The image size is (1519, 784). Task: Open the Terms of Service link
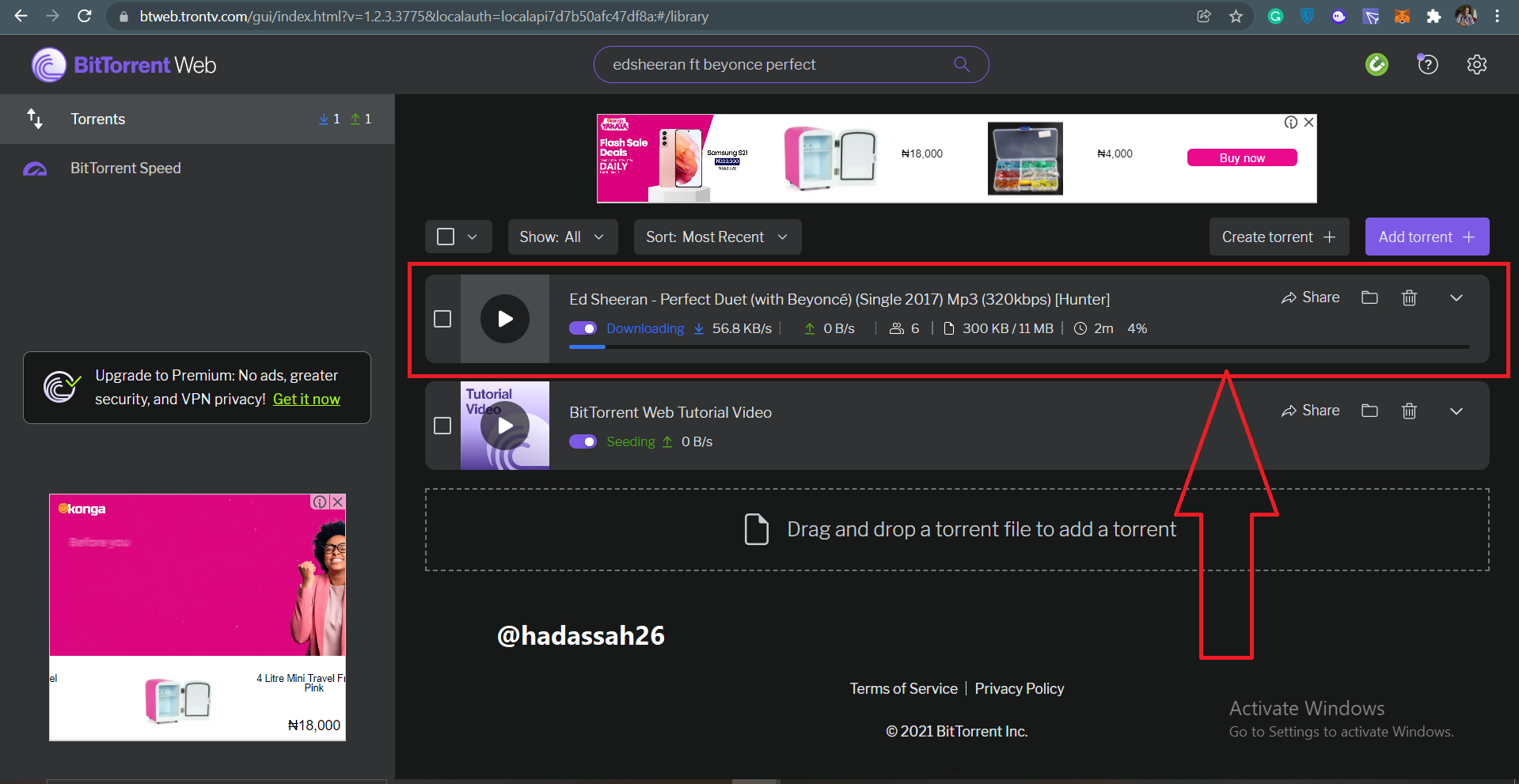point(903,688)
